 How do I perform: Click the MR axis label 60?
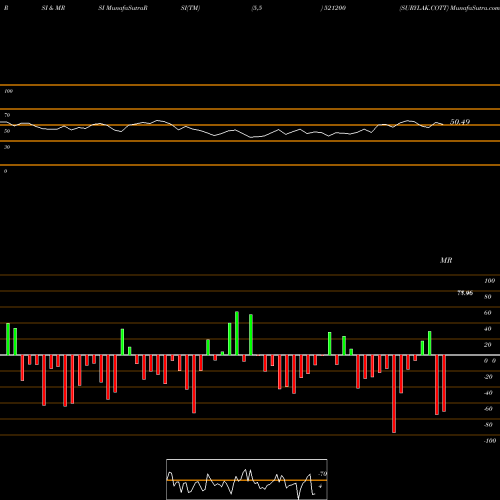tap(487, 313)
